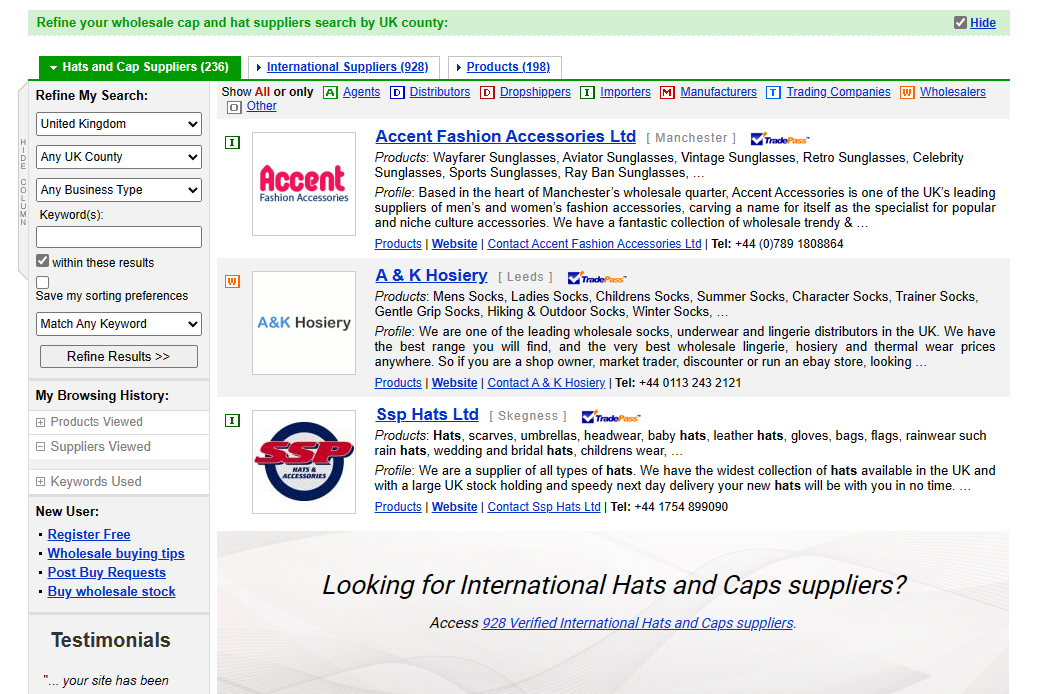Click the Agents 'A' filter icon

click(x=330, y=92)
